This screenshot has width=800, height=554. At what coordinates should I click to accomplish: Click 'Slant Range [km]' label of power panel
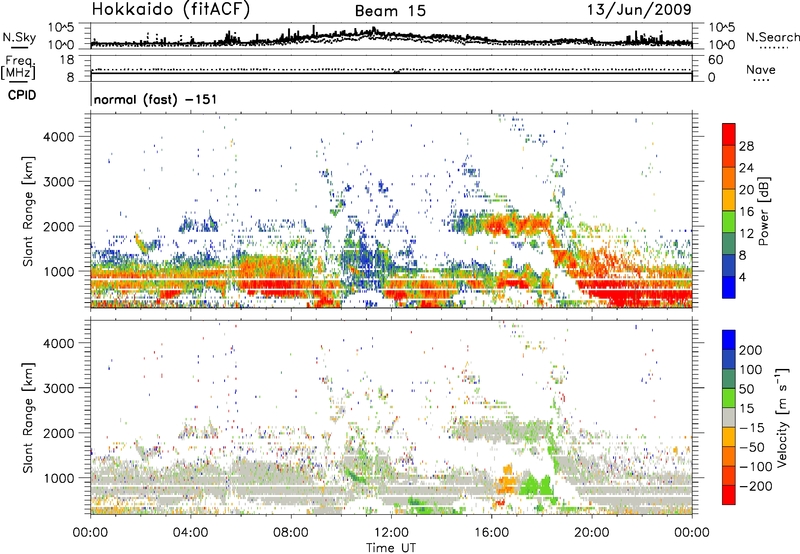tap(28, 211)
